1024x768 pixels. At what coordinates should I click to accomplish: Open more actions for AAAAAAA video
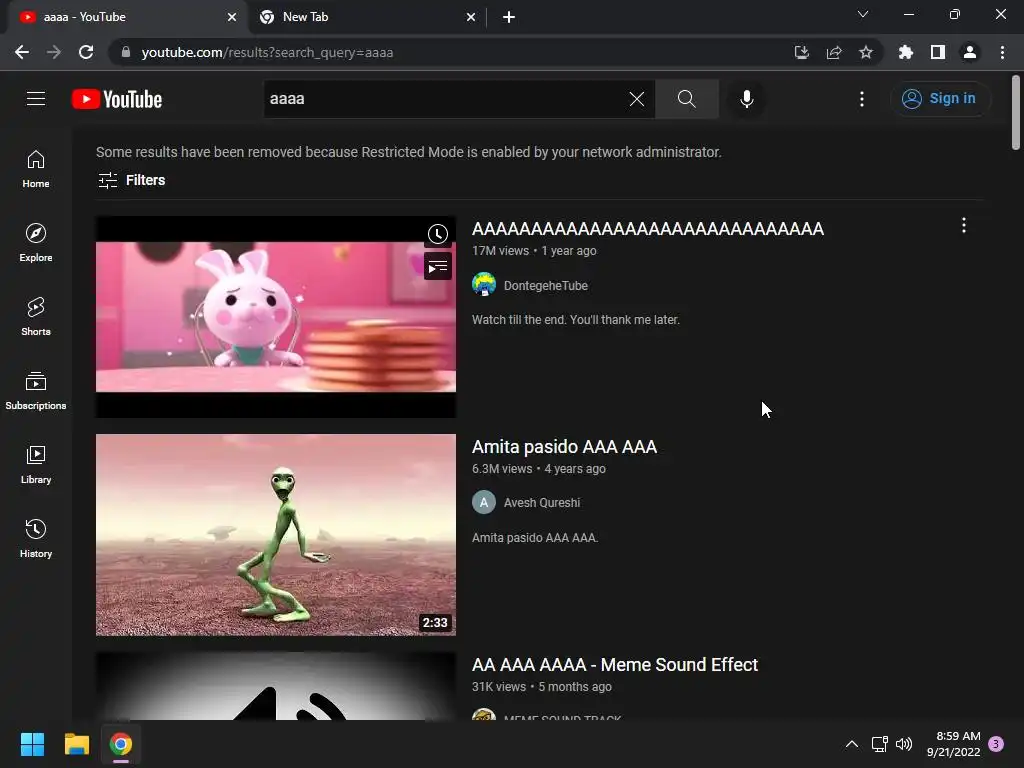coord(964,226)
